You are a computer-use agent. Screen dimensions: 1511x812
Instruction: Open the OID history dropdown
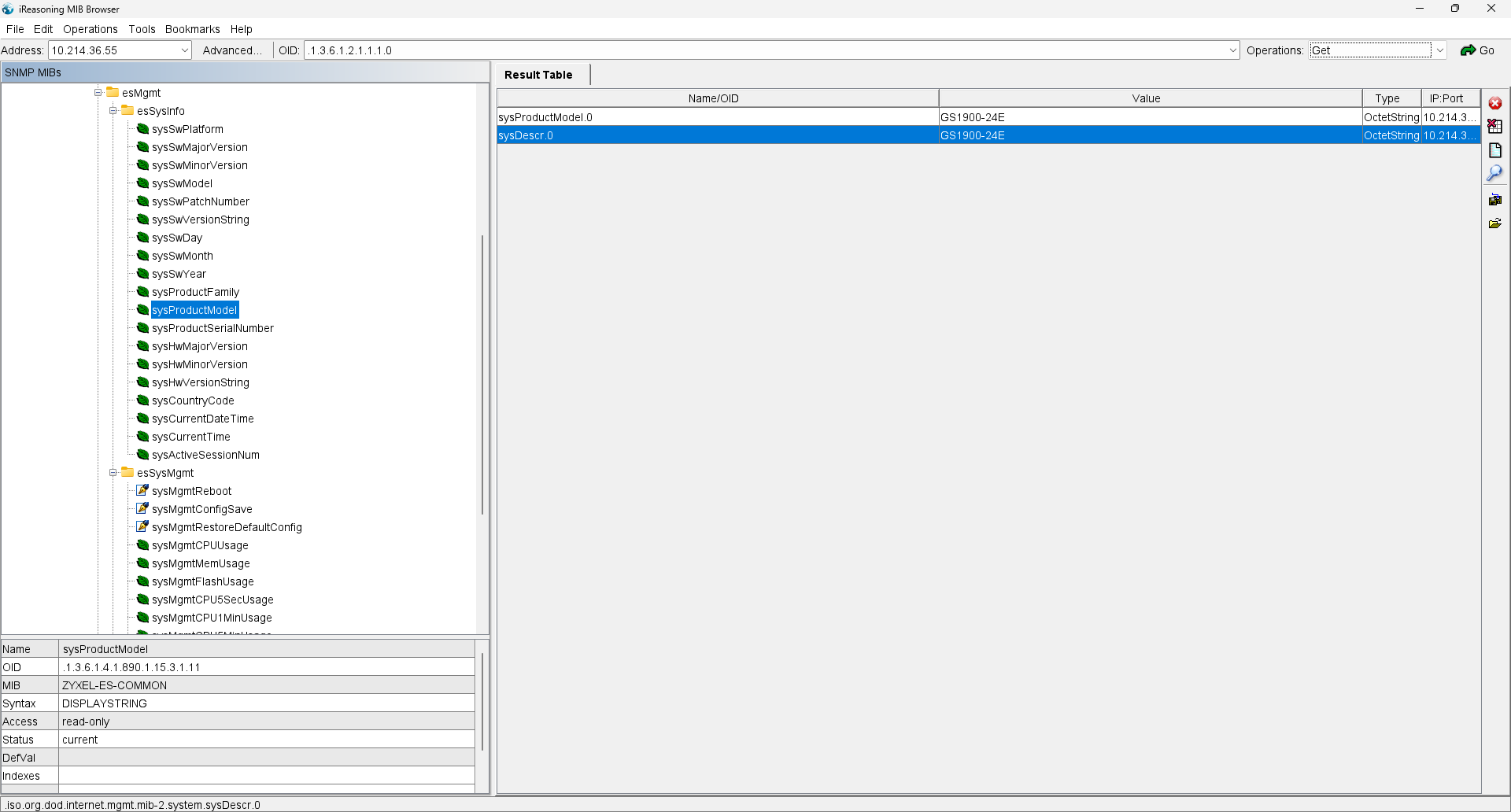(x=1232, y=50)
